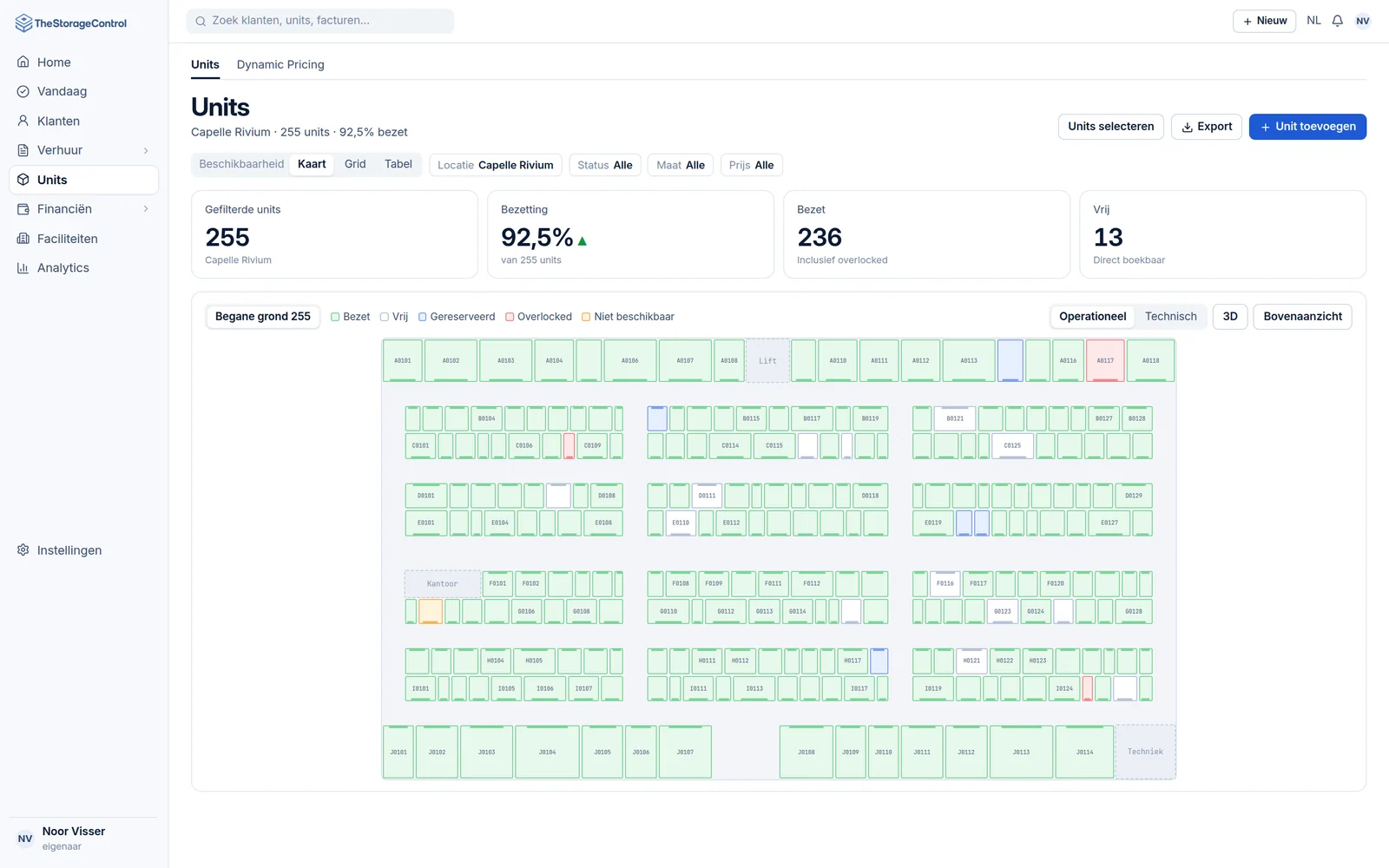Select the Kaart view tab
Image resolution: width=1389 pixels, height=868 pixels.
click(312, 164)
